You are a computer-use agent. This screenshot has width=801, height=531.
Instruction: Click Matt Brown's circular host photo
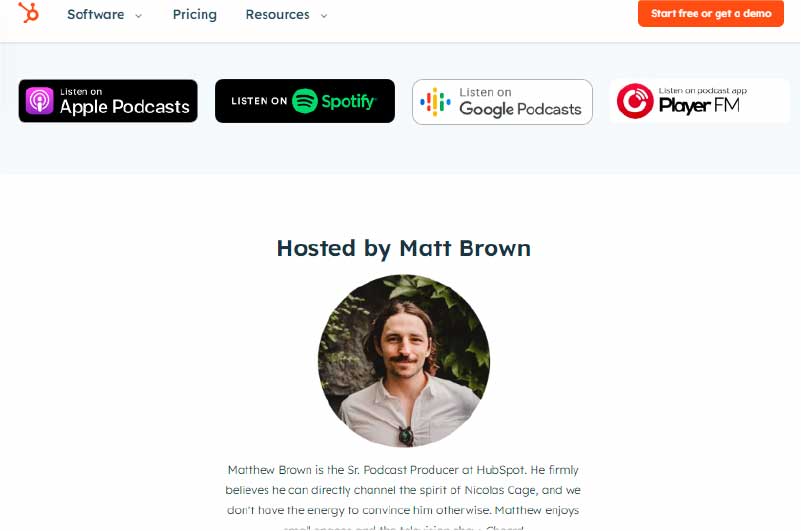(404, 361)
